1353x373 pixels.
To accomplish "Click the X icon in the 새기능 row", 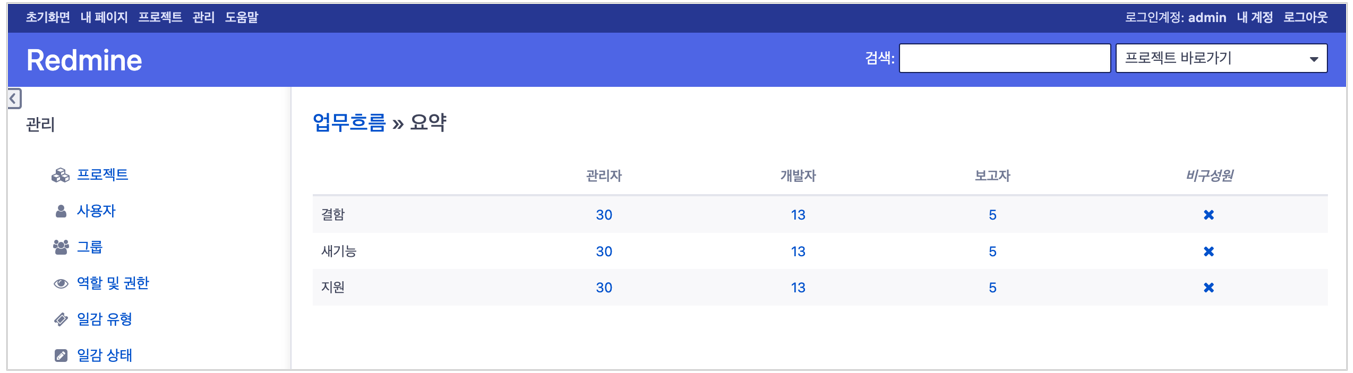I will 1208,251.
